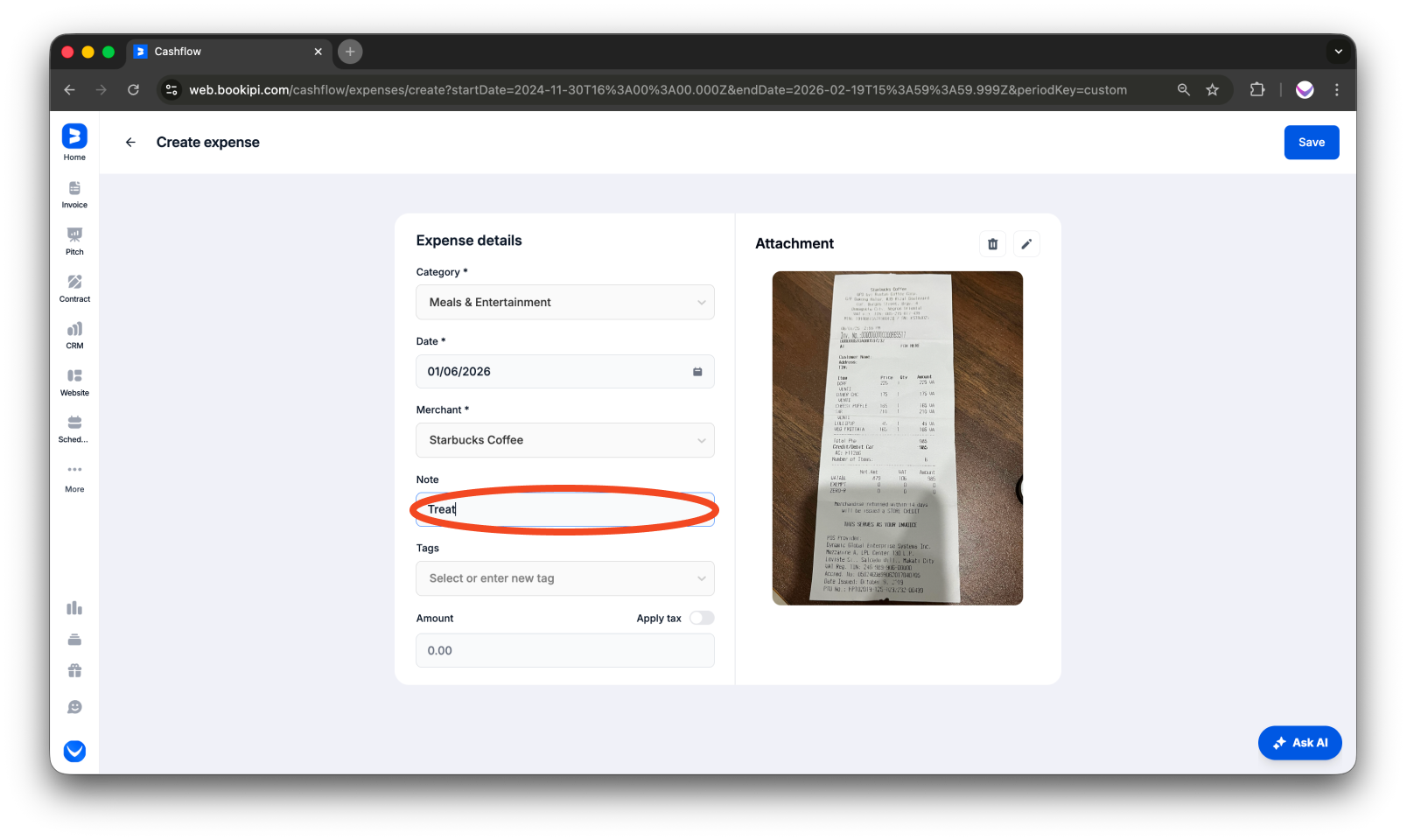
Task: Click the Date field showing 01/06/2026
Action: [x=565, y=372]
